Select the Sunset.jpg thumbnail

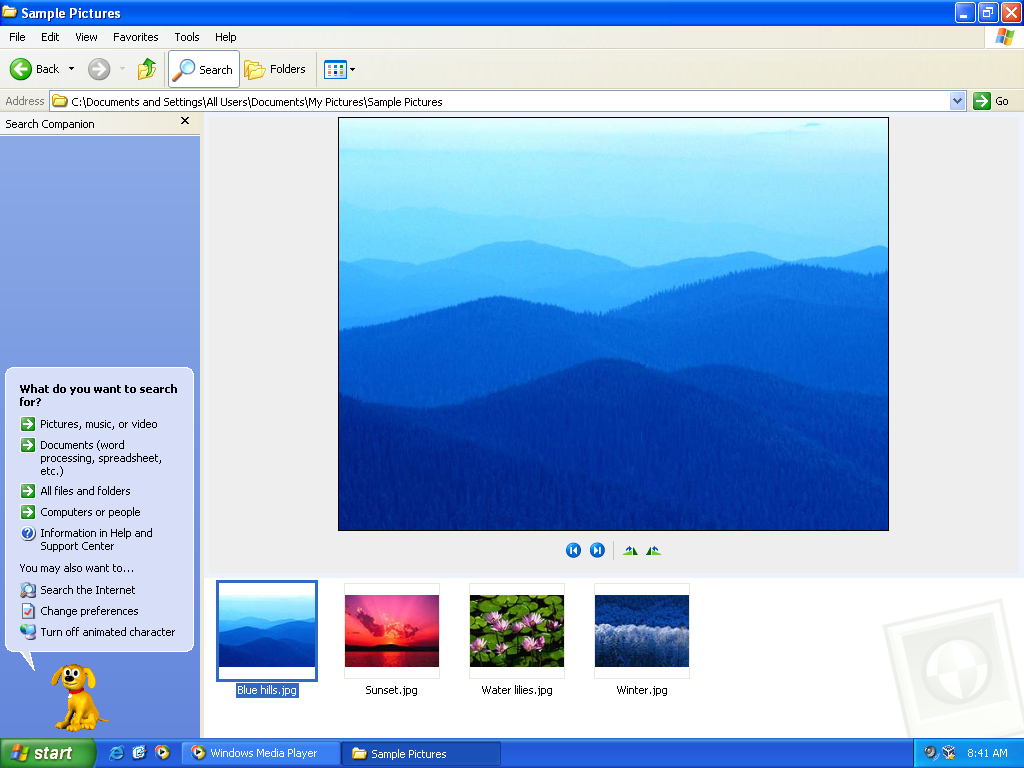(392, 631)
